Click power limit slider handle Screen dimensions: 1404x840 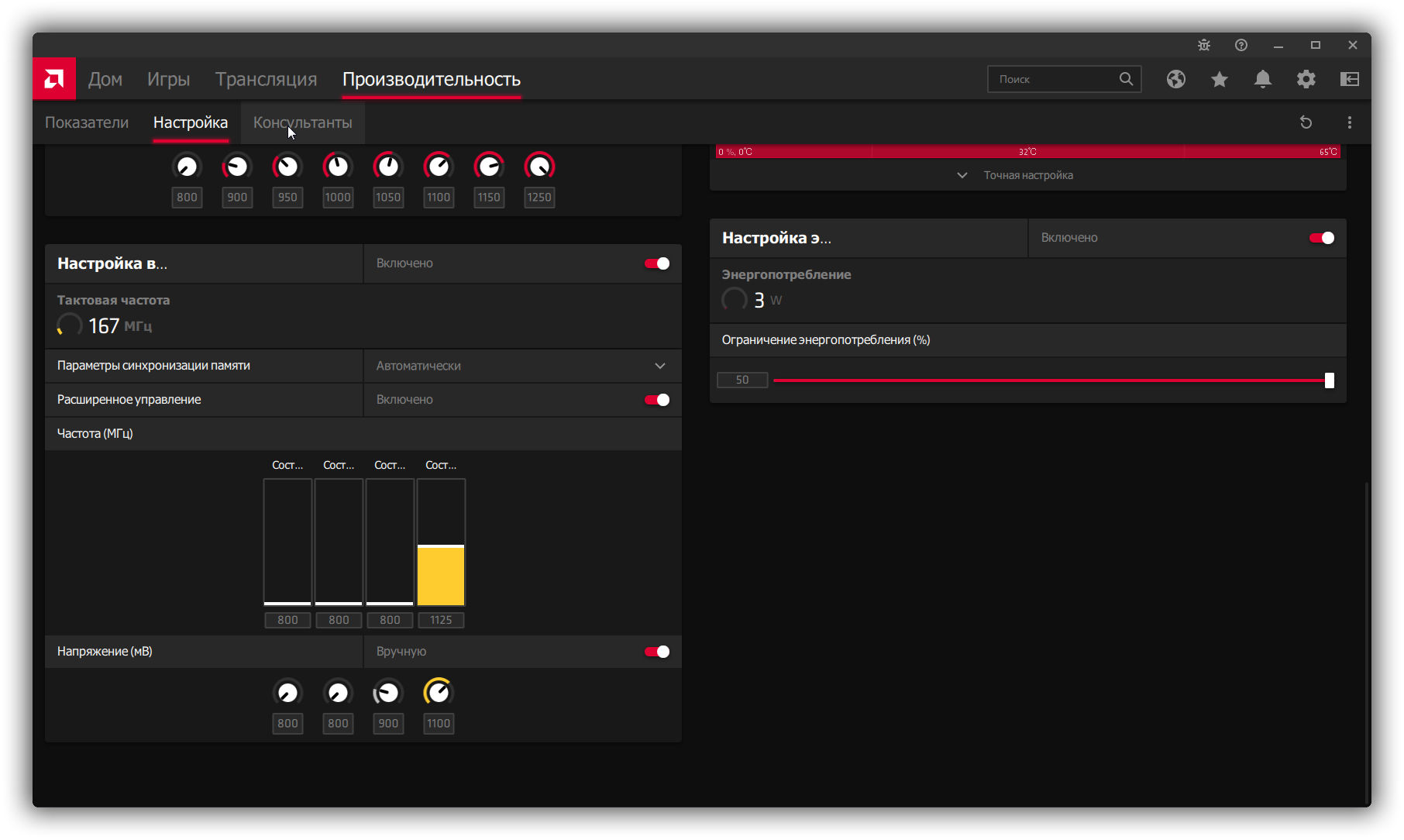click(1329, 380)
